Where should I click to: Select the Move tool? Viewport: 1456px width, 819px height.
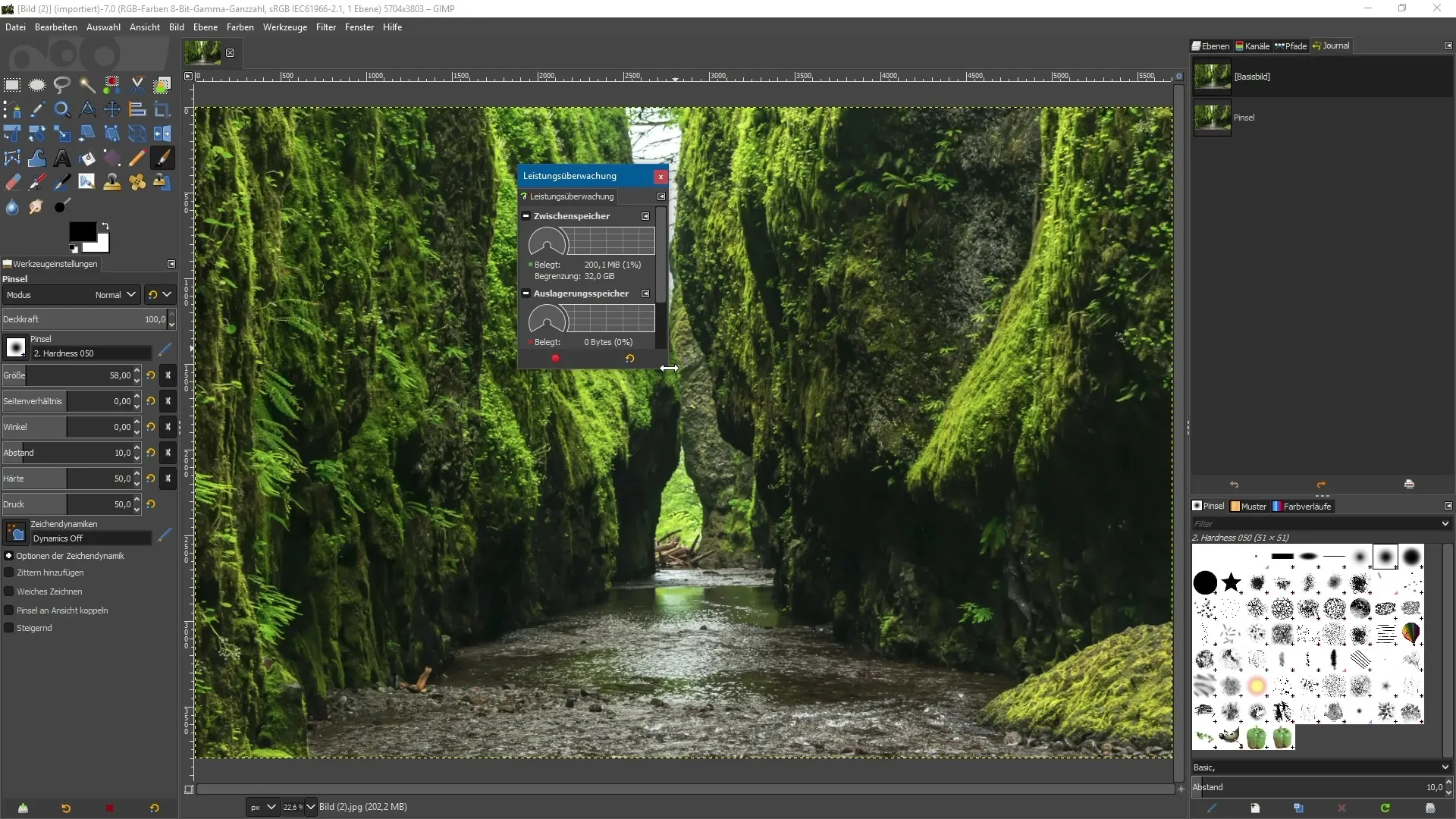point(112,110)
